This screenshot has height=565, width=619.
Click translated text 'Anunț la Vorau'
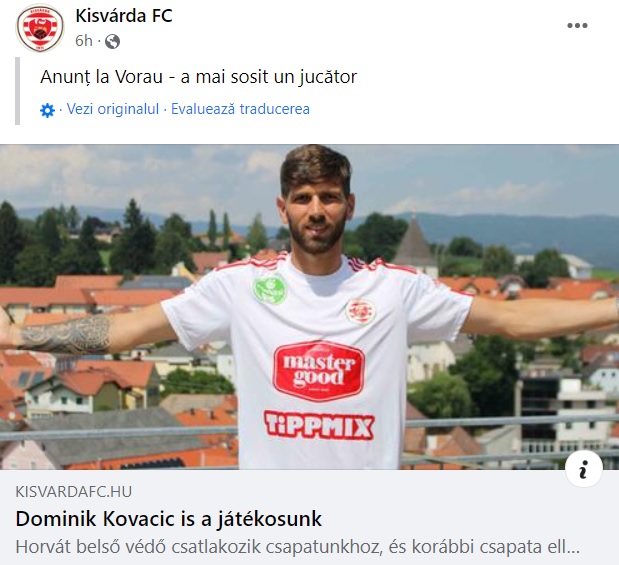(101, 77)
